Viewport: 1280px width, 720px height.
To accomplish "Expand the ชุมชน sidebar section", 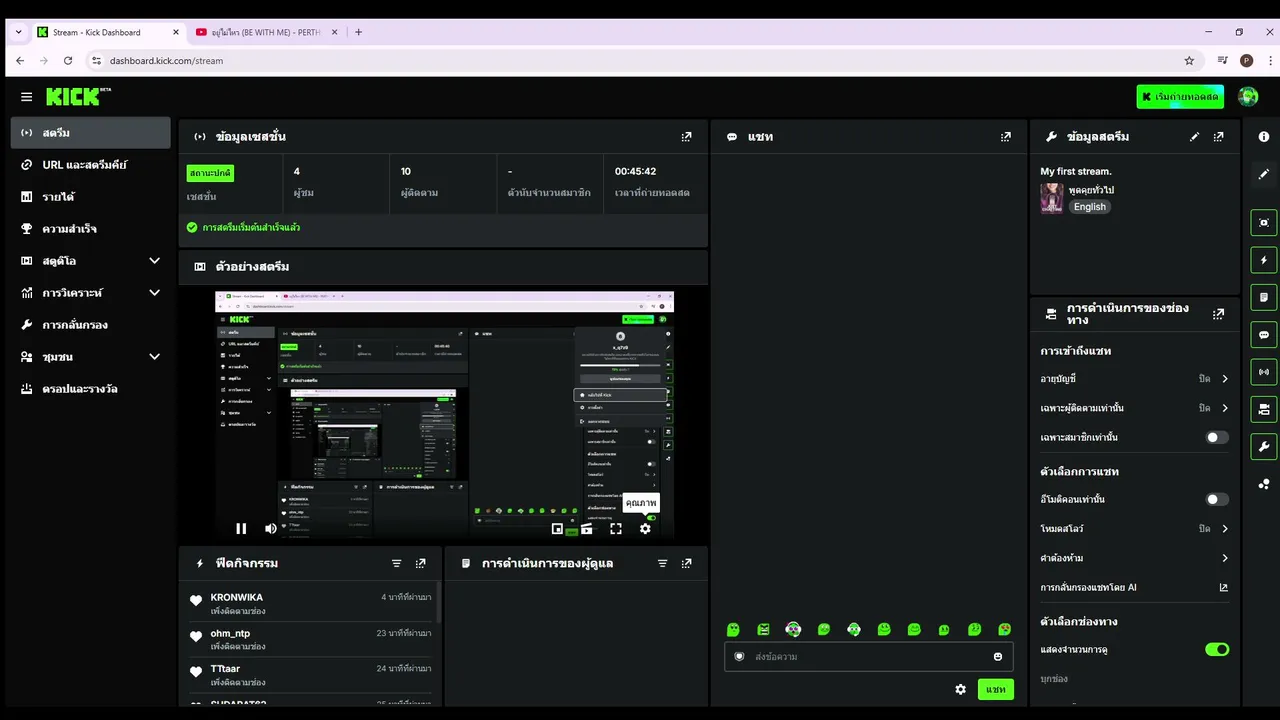I will (x=154, y=357).
